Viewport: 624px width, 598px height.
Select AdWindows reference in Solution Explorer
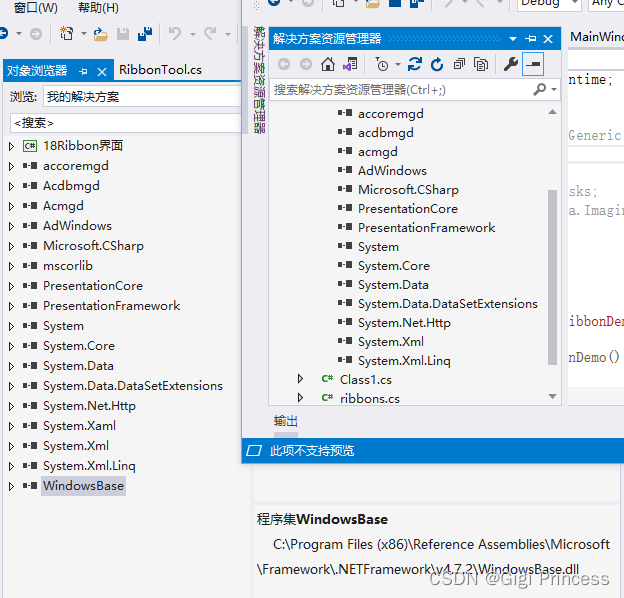392,171
